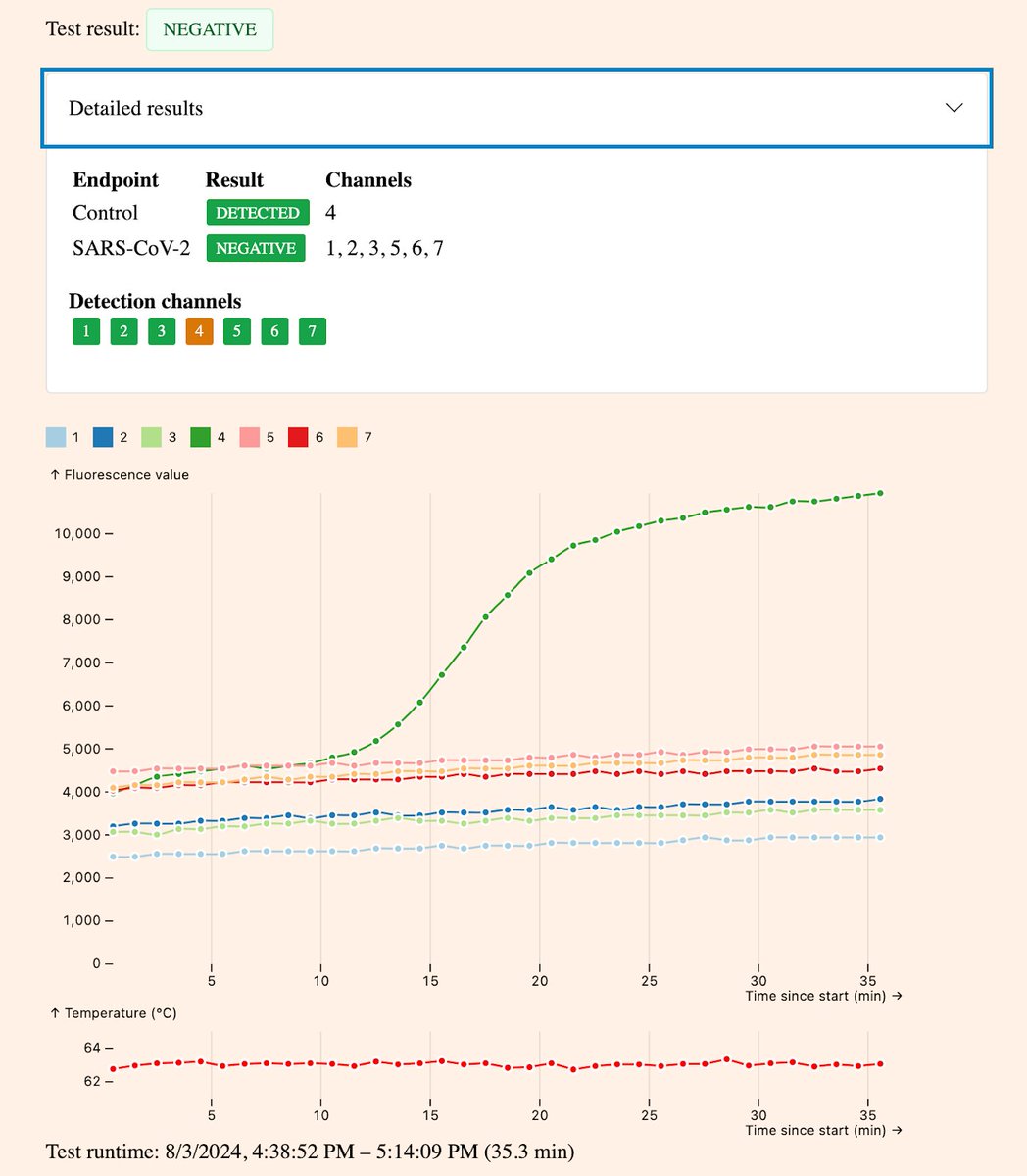Screen dimensions: 1027x1176
Task: Click the Detailed results header text
Action: [x=136, y=109]
